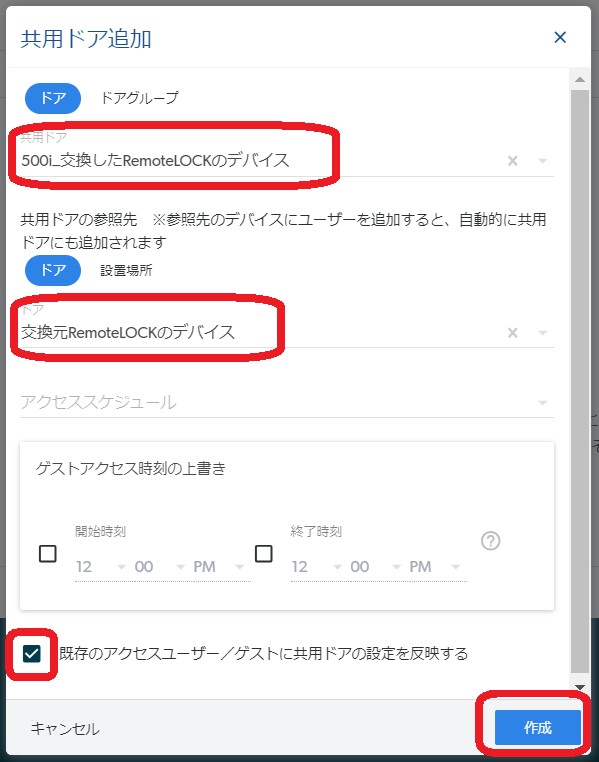The width and height of the screenshot is (599, 762).
Task: Select the top ドア tab pill
Action: point(53,98)
